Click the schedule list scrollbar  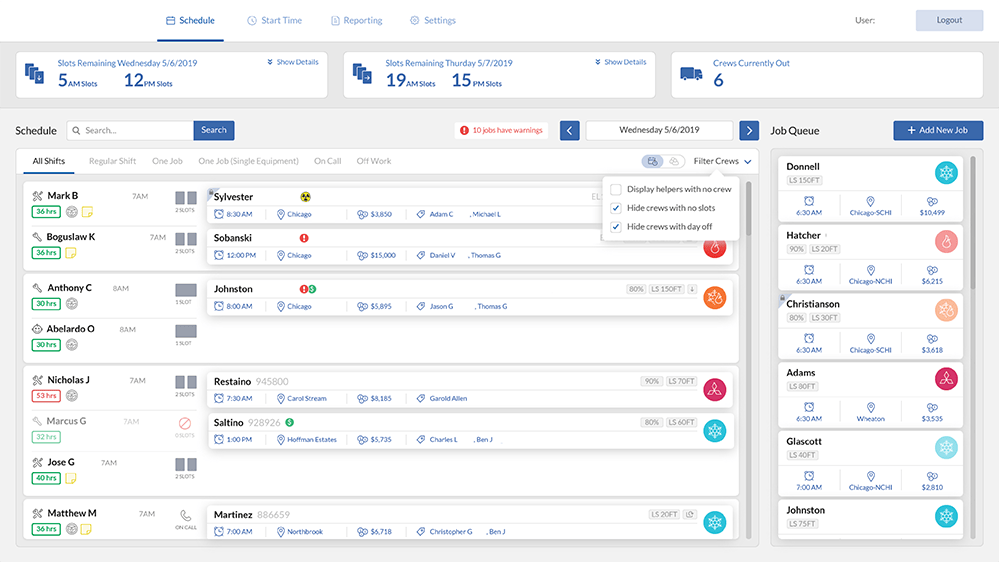749,209
